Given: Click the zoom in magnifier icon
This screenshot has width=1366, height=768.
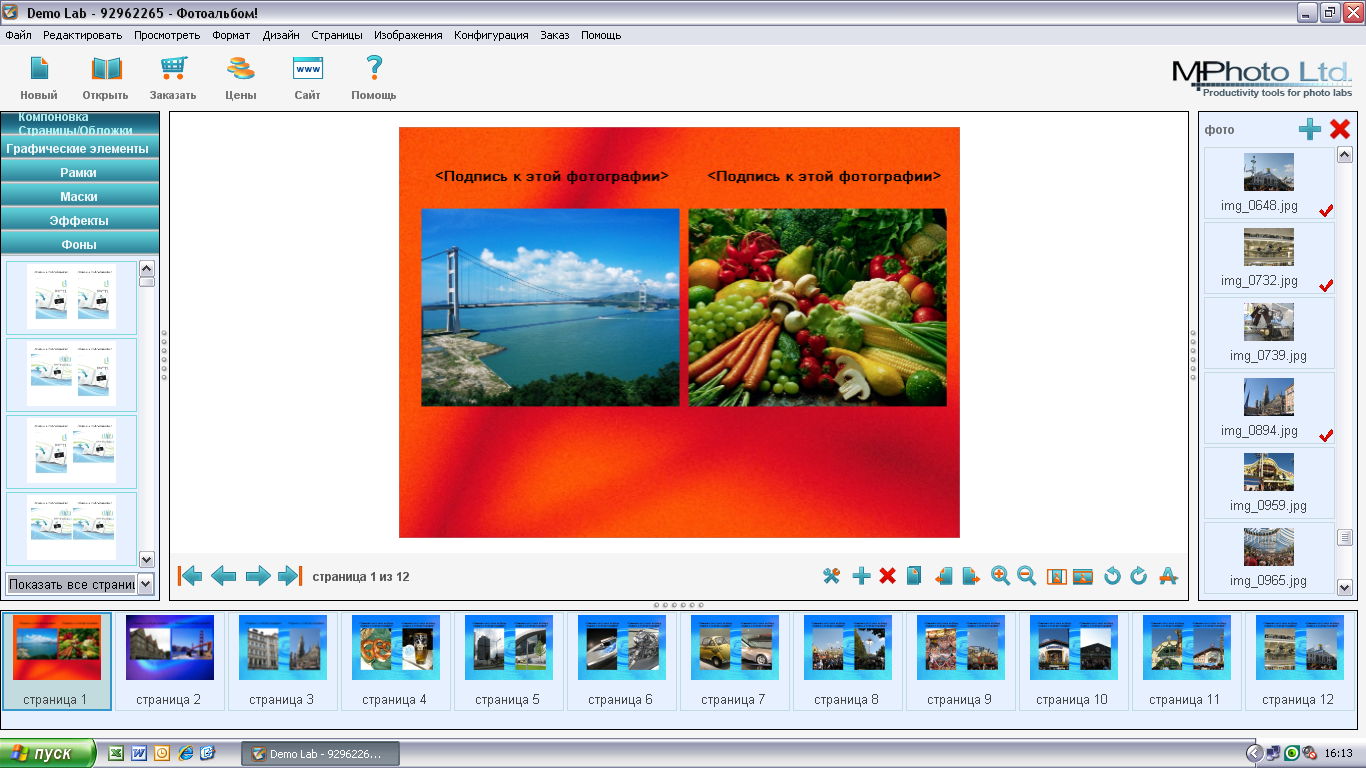Looking at the screenshot, I should tap(999, 576).
